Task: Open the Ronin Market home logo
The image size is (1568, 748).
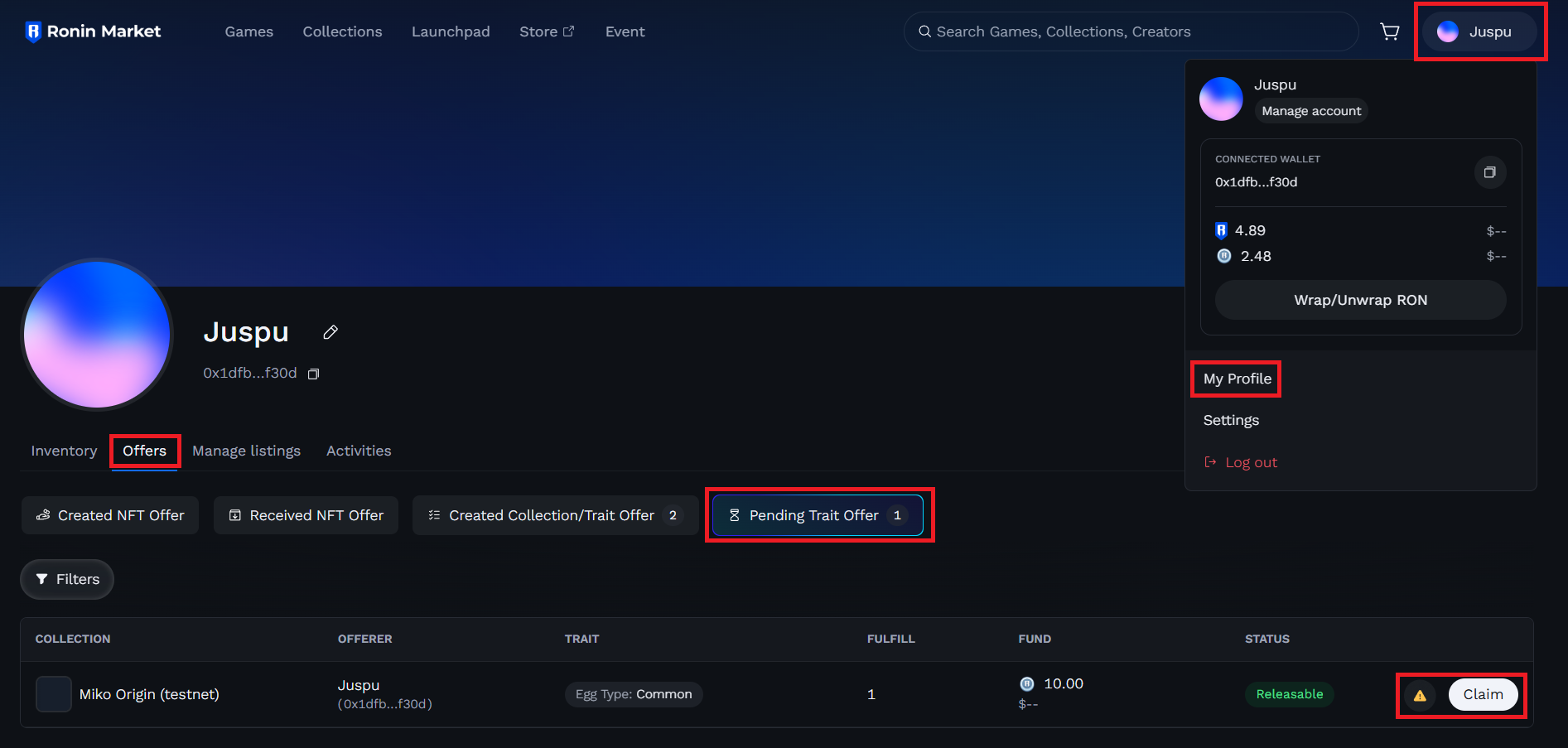Action: (x=94, y=31)
